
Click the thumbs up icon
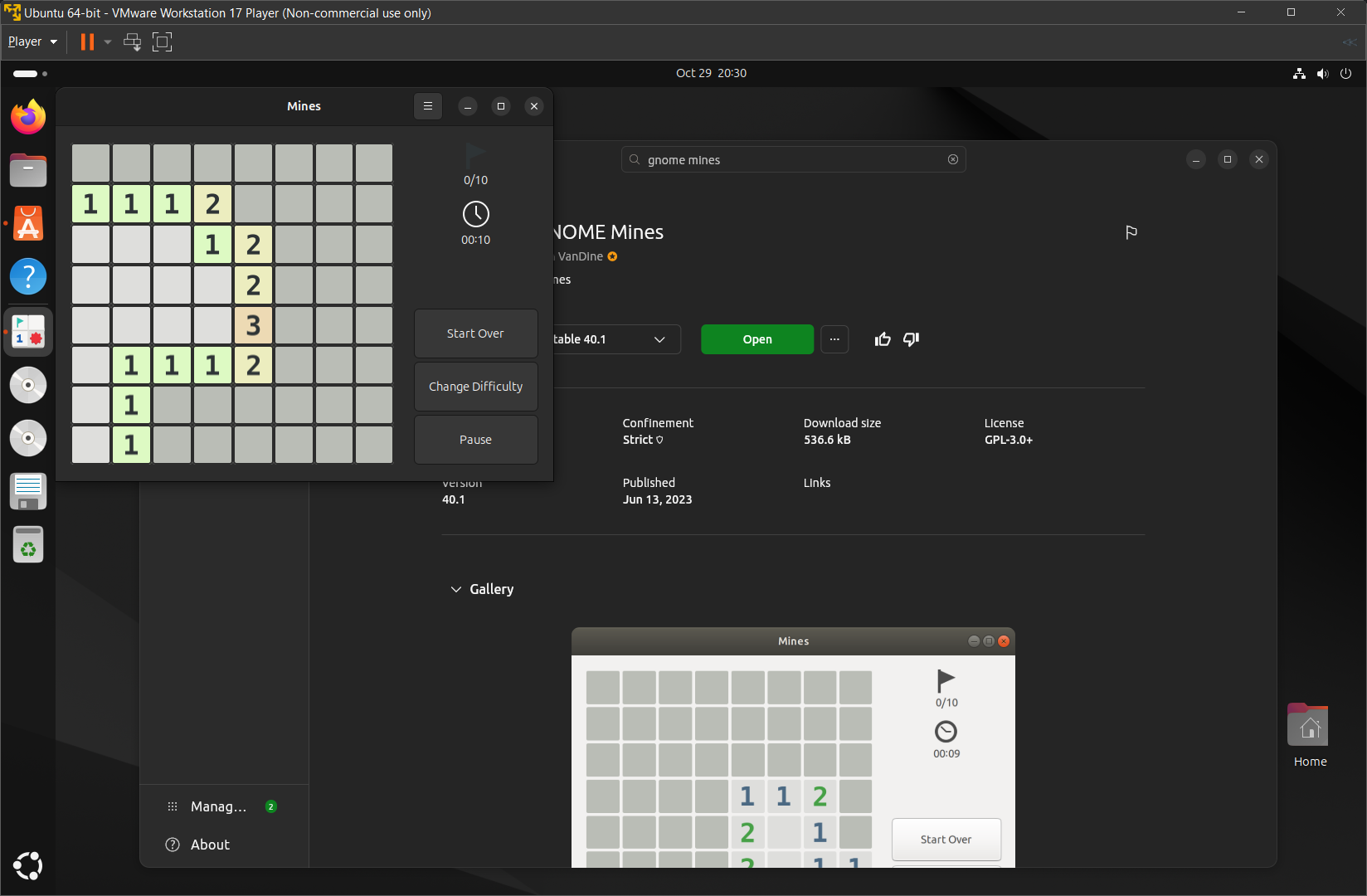(883, 339)
